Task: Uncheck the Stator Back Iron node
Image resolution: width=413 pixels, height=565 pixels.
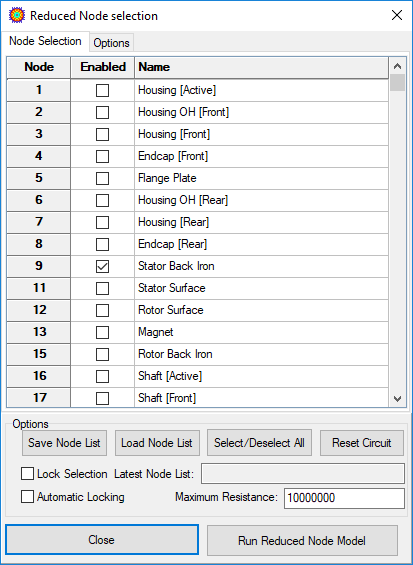Action: [102, 267]
